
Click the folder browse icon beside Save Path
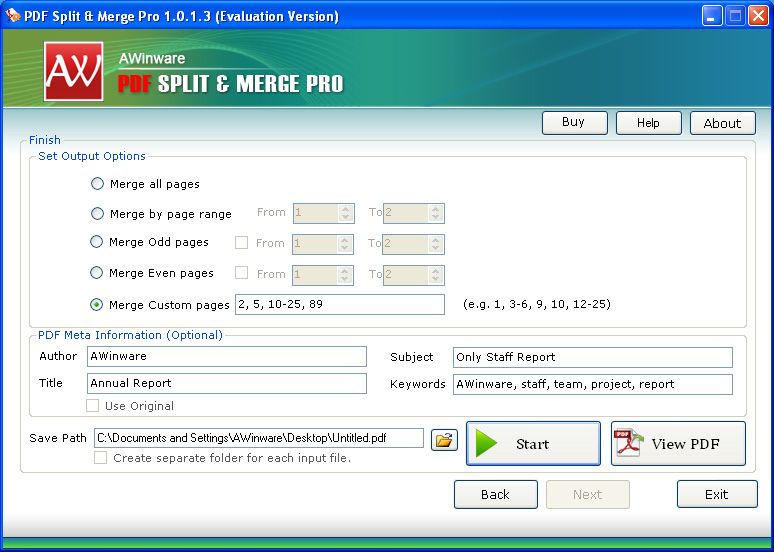(443, 439)
